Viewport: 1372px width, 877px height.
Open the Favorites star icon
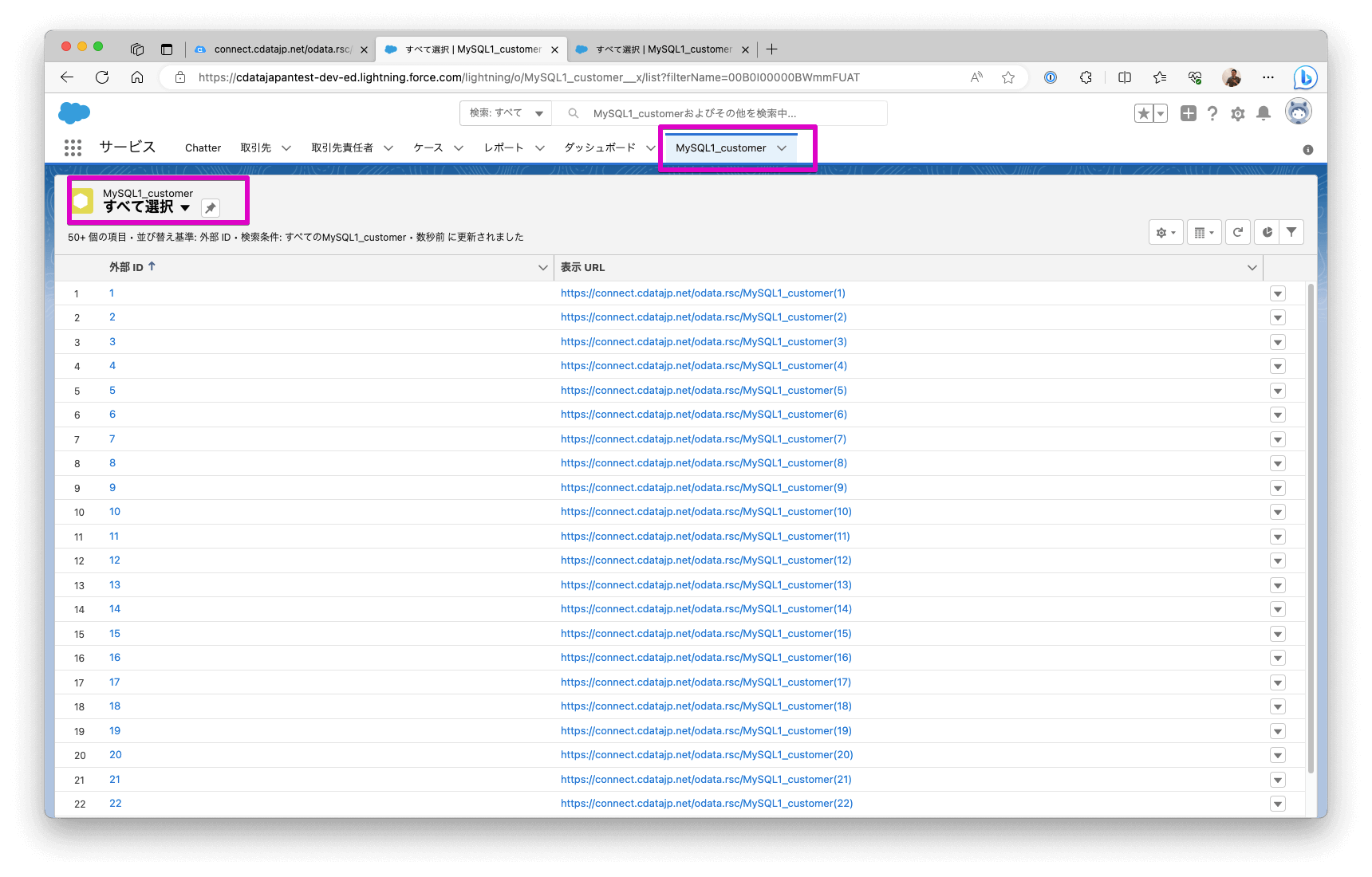[1144, 113]
